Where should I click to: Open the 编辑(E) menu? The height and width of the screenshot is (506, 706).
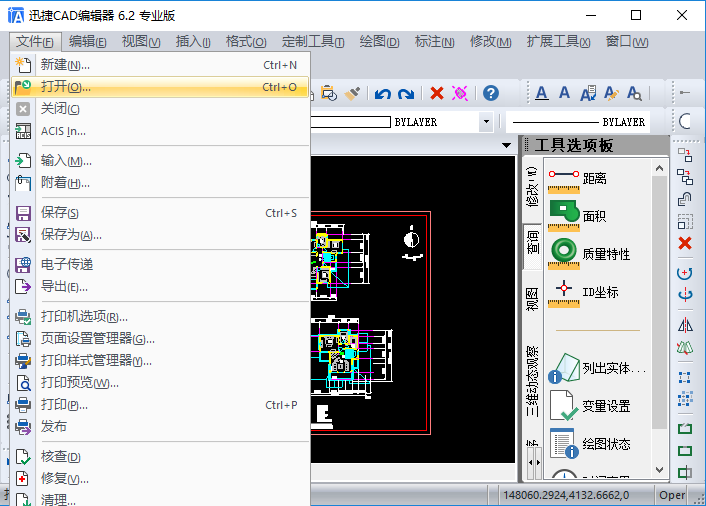pos(88,41)
